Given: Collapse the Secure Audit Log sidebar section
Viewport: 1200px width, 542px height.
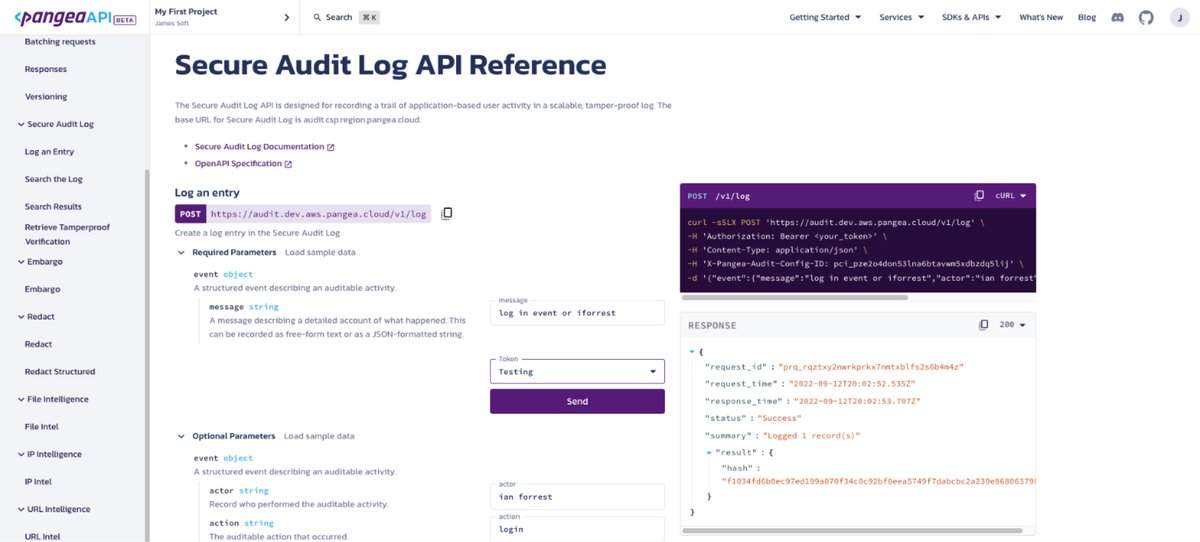Looking at the screenshot, I should click(20, 125).
